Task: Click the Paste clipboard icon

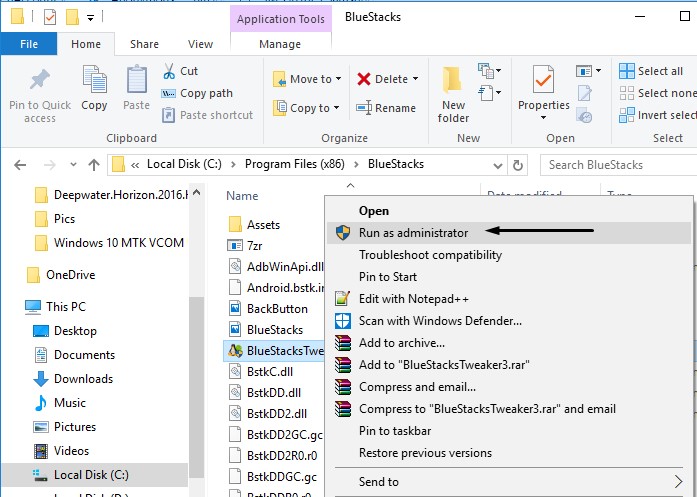Action: [x=136, y=80]
